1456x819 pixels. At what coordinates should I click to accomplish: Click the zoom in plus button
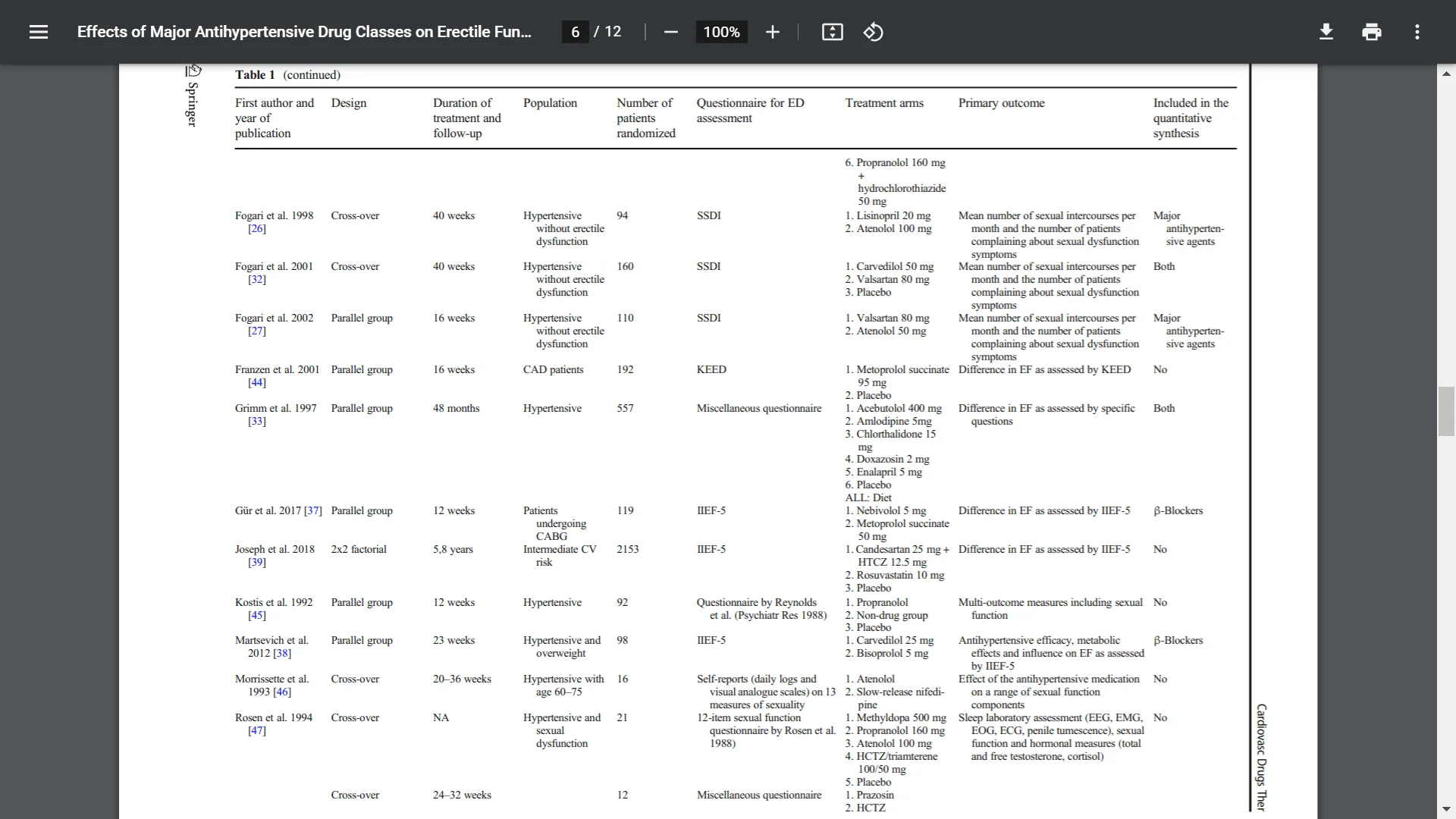pyautogui.click(x=772, y=32)
